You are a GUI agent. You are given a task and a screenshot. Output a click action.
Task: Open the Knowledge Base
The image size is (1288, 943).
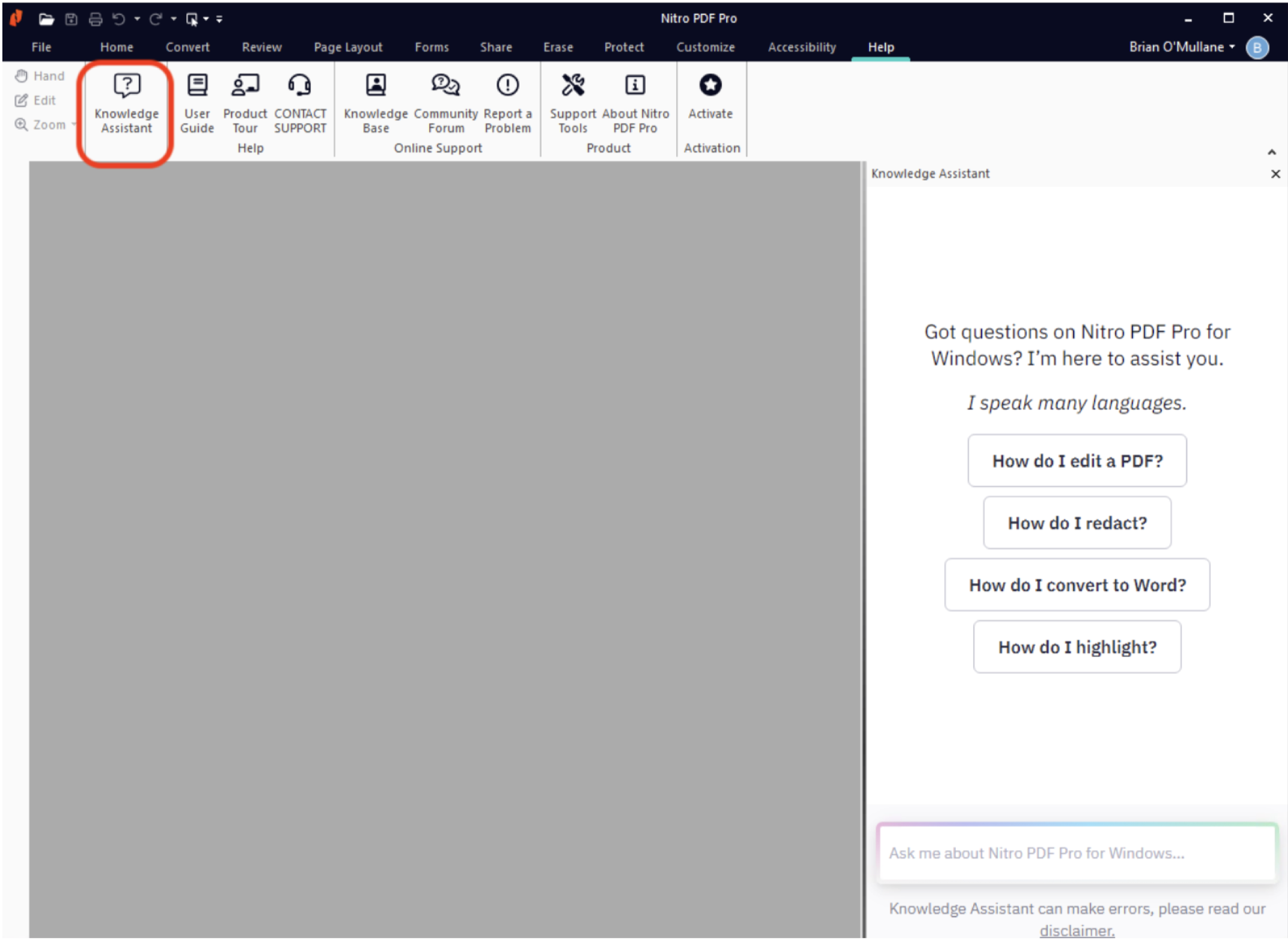pos(376,103)
